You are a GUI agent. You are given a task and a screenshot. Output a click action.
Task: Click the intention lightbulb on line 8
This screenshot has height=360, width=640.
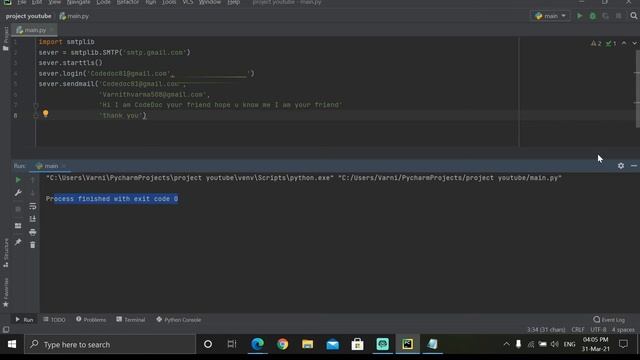click(x=46, y=114)
